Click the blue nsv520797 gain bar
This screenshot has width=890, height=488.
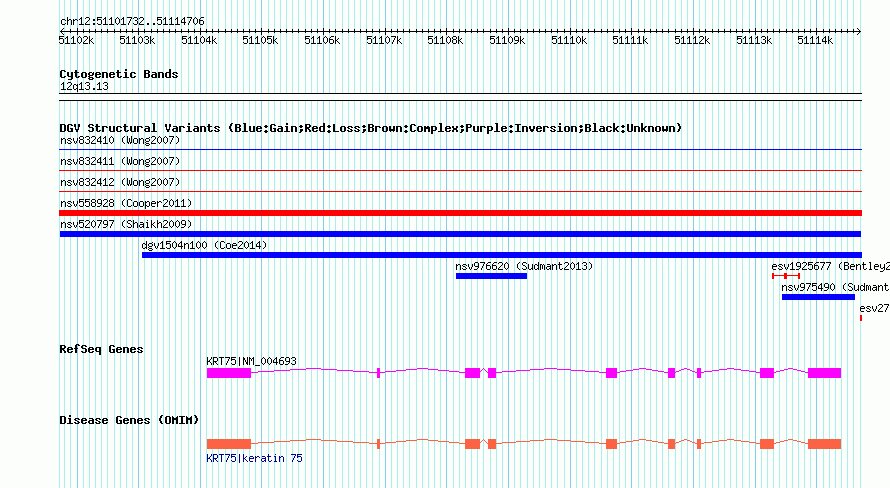pos(460,234)
